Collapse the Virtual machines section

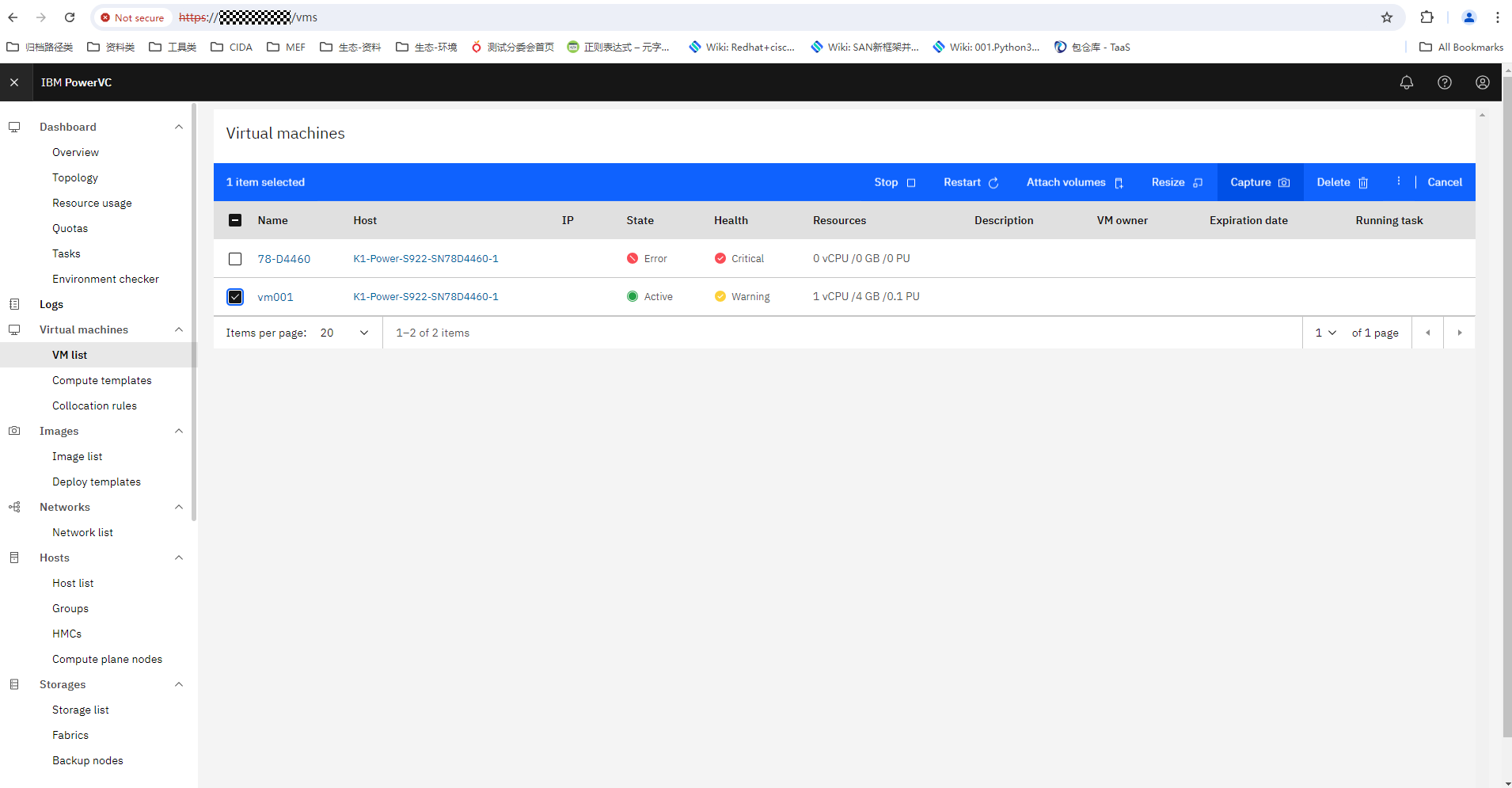tap(179, 329)
